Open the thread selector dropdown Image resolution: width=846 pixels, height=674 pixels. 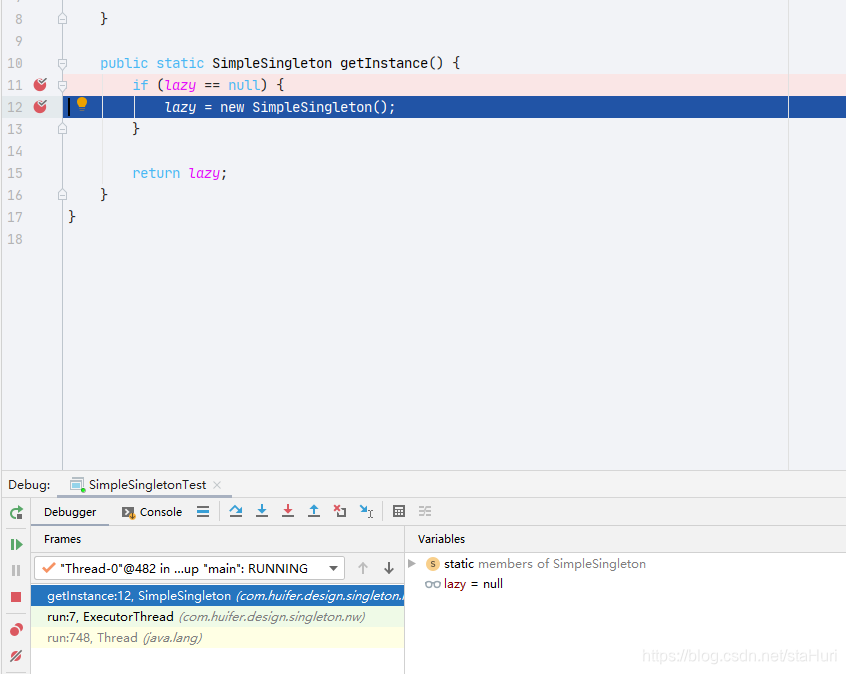[189, 568]
